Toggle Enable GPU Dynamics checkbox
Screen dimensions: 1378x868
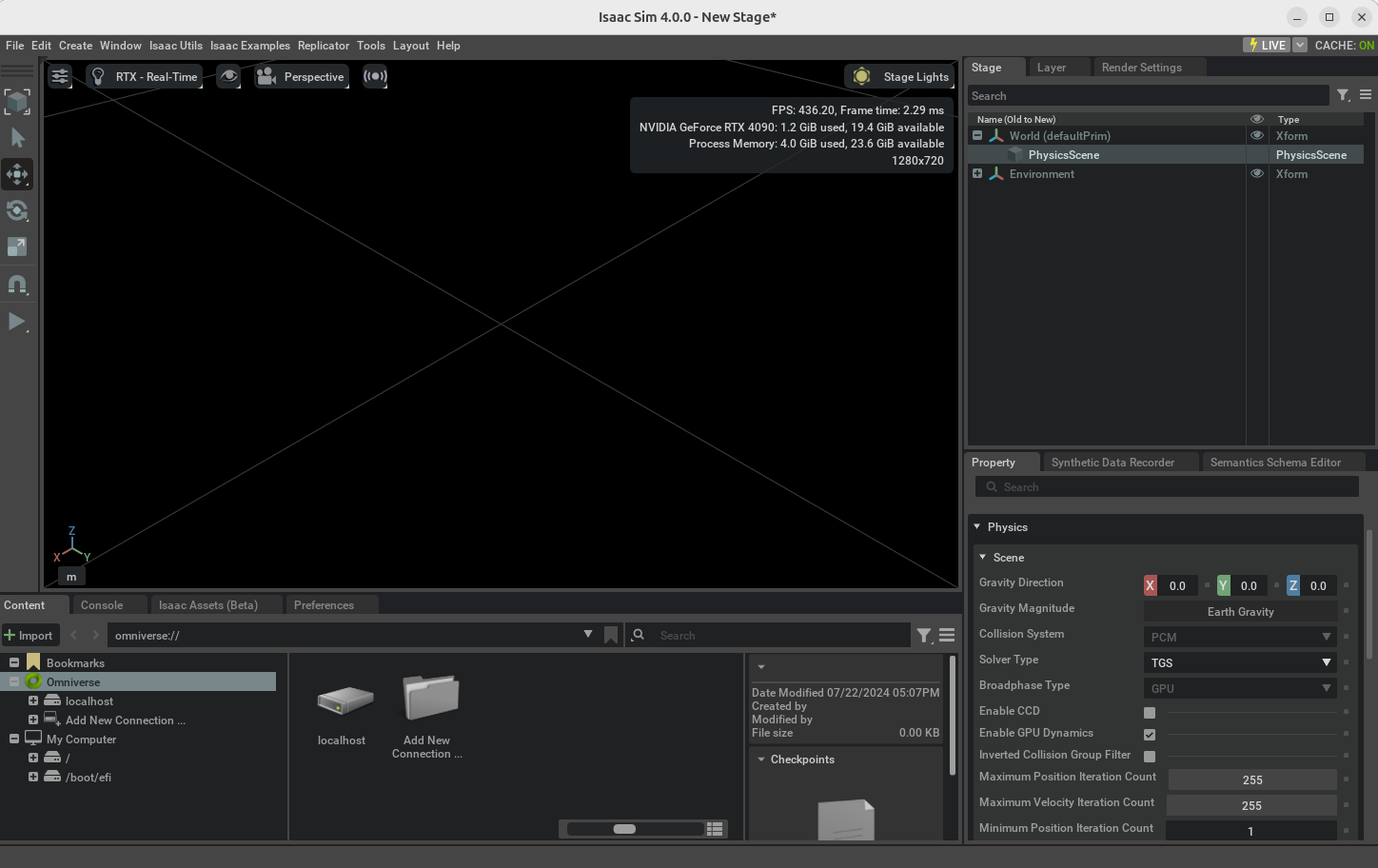coord(1150,734)
